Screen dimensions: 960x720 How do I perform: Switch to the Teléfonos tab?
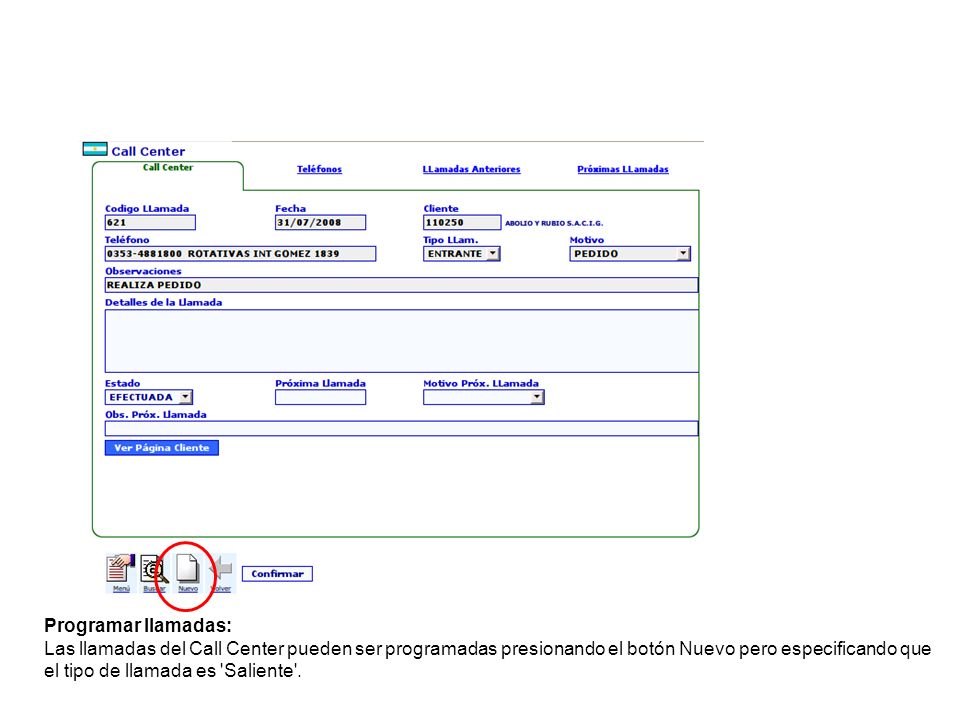pyautogui.click(x=320, y=169)
